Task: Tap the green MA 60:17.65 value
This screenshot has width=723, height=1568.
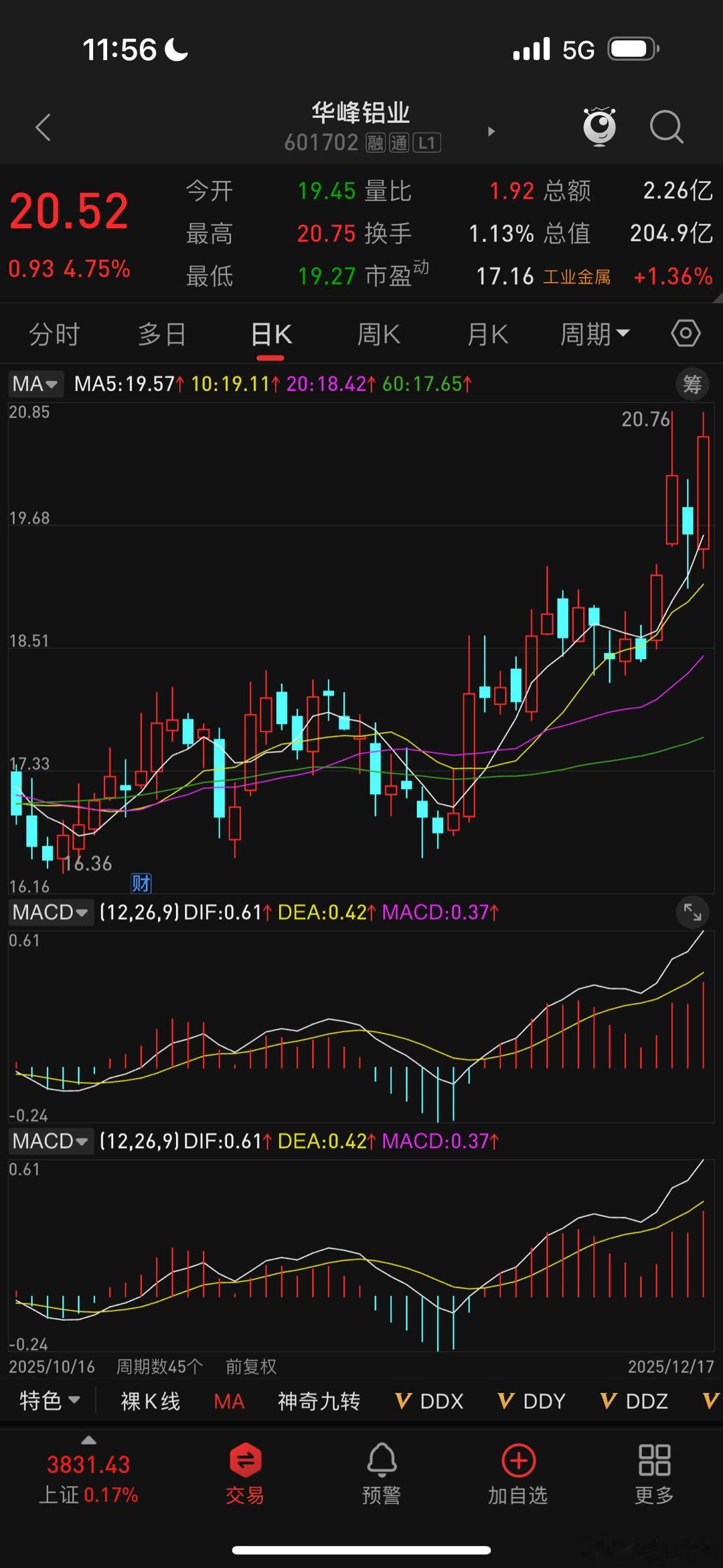Action: [427, 384]
